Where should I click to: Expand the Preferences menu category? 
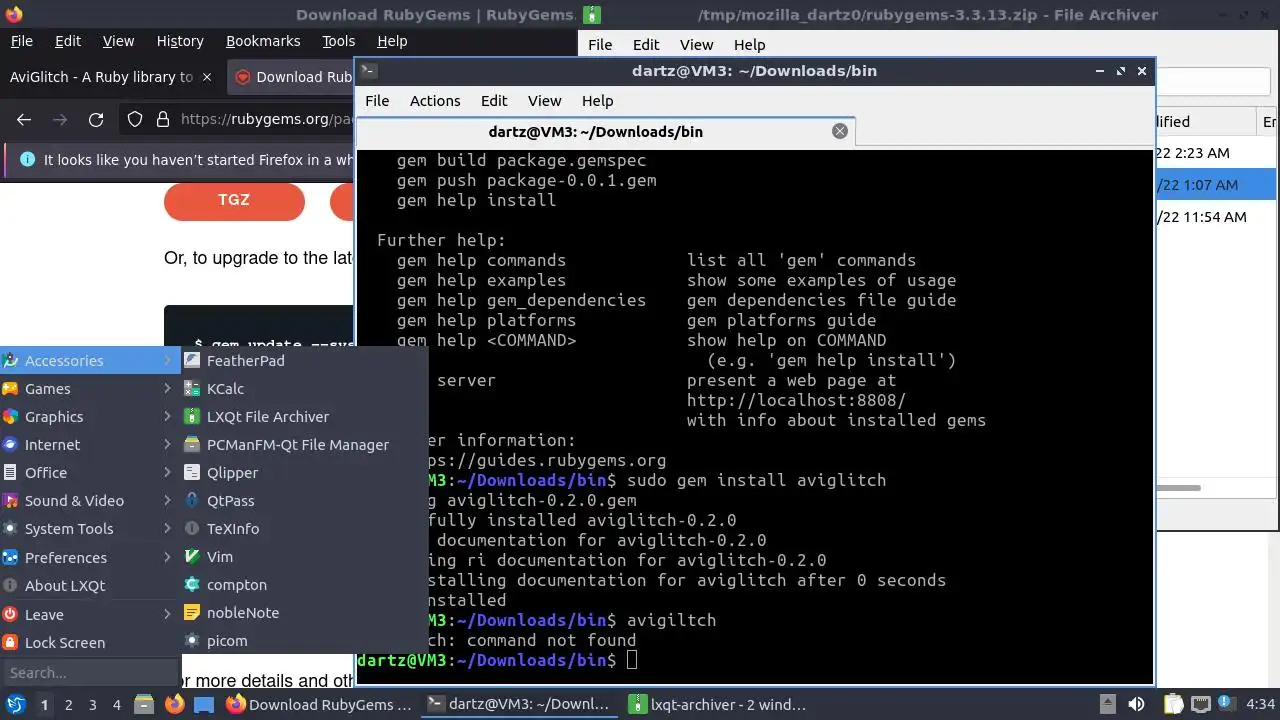click(90, 558)
